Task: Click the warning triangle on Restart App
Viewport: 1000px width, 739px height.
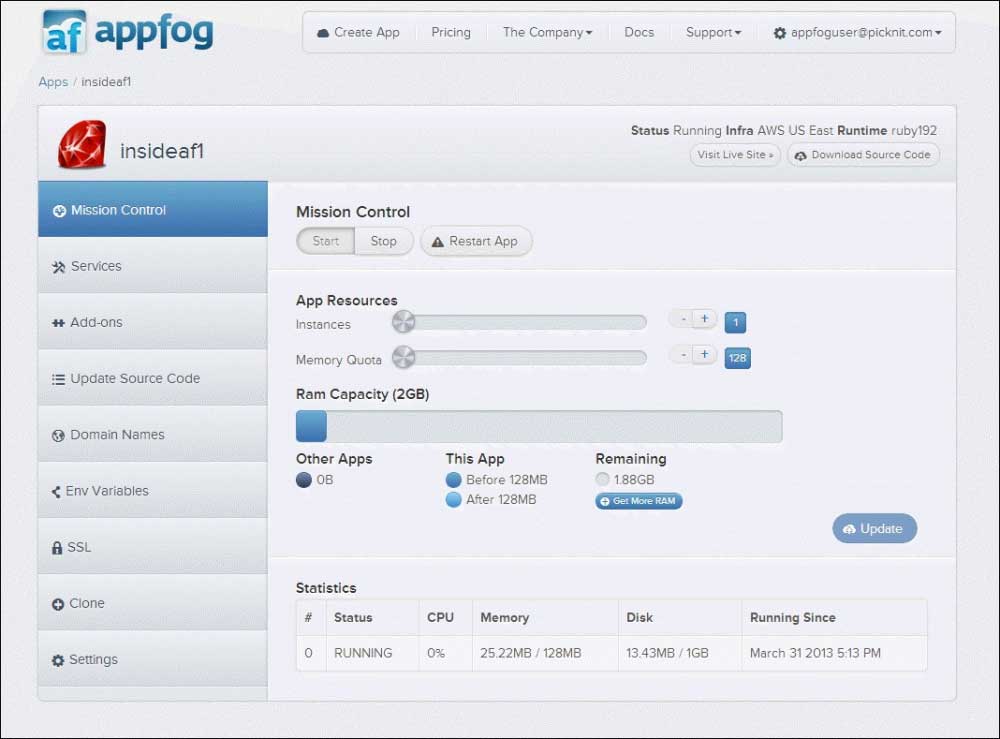Action: [438, 242]
